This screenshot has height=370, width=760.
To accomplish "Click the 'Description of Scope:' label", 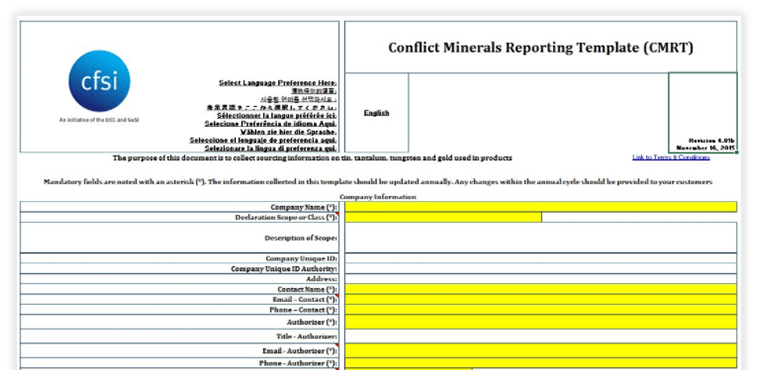I will point(301,238).
